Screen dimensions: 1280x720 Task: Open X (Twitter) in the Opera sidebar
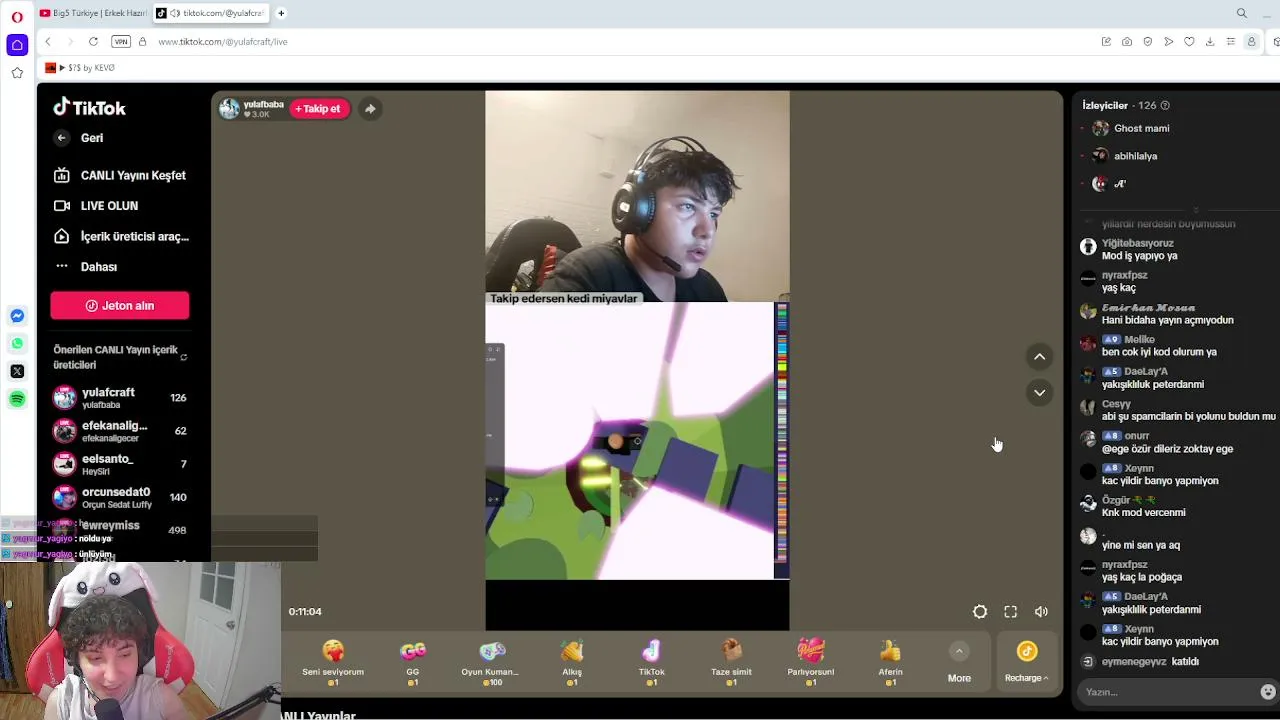(x=17, y=371)
